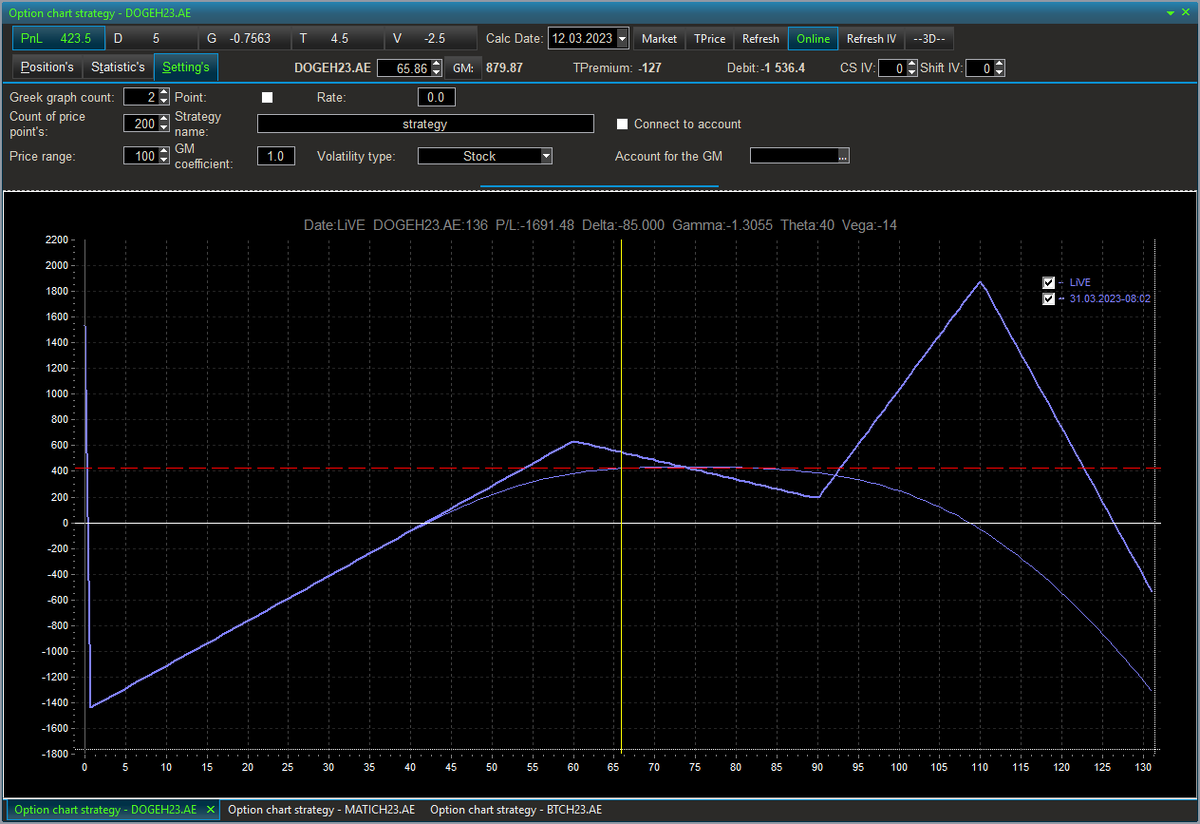Click the Theta indicator T 4.5
The height and width of the screenshot is (824, 1200).
336,38
